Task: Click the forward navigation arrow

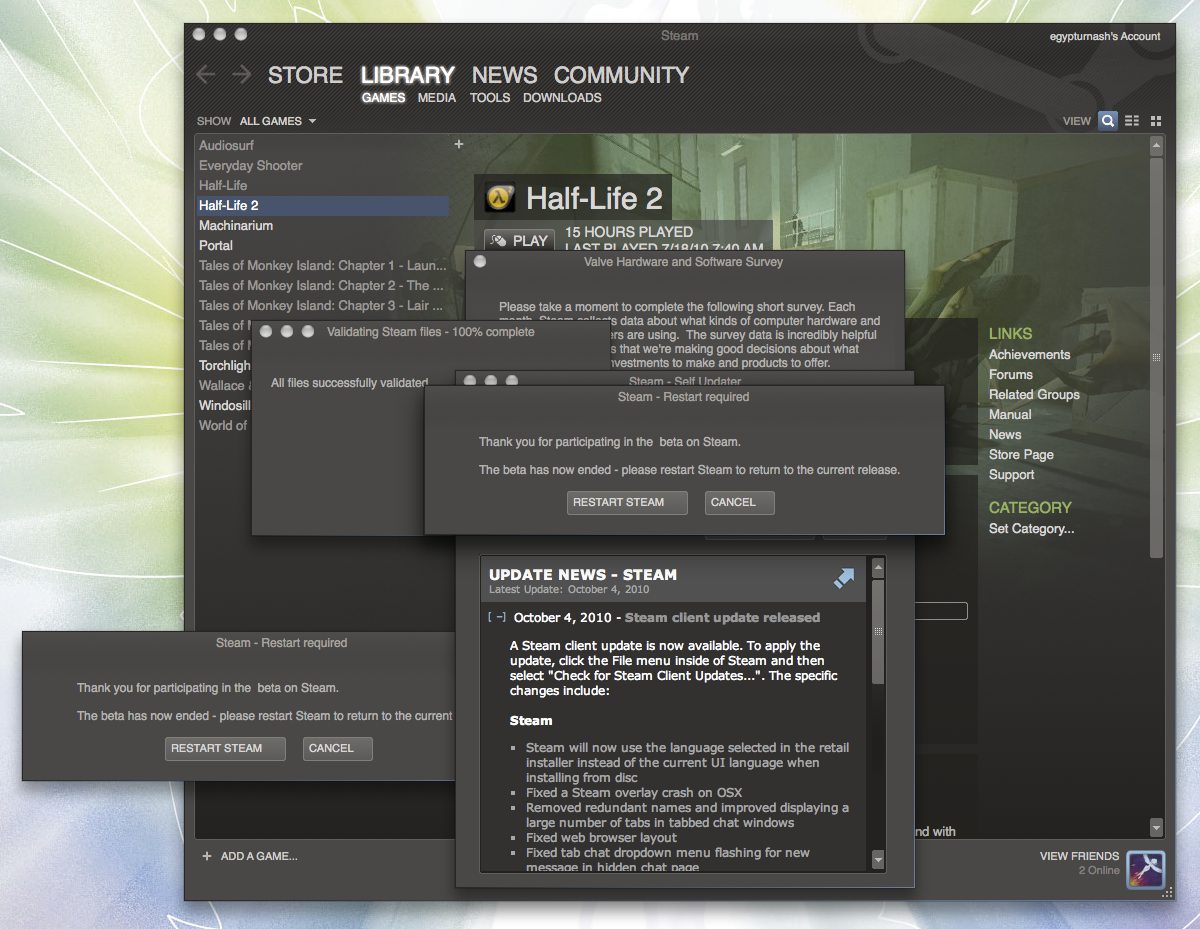Action: tap(241, 75)
